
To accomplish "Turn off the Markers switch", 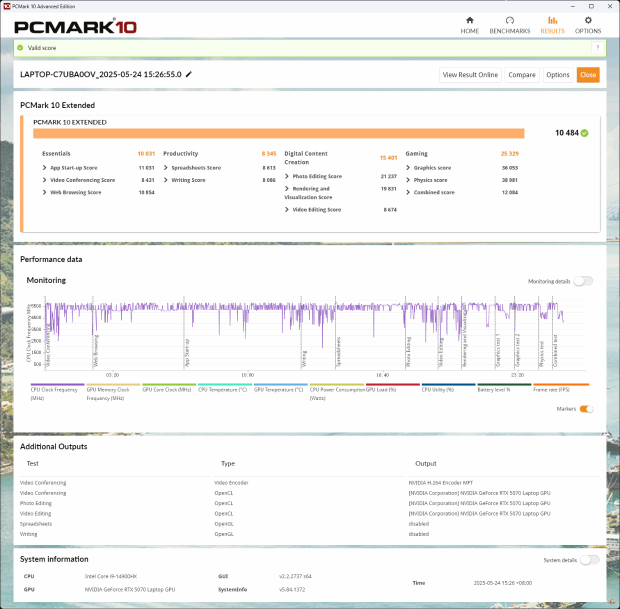I will [x=586, y=409].
